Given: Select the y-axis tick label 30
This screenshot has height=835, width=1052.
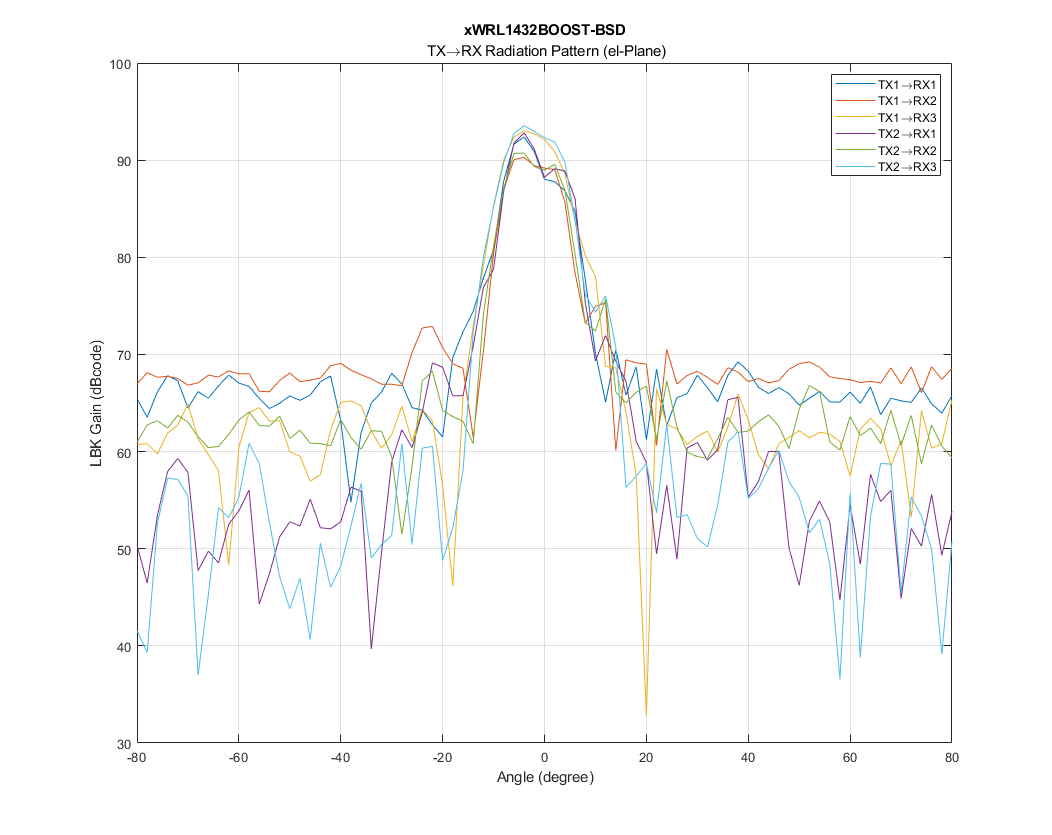Looking at the screenshot, I should [122, 744].
